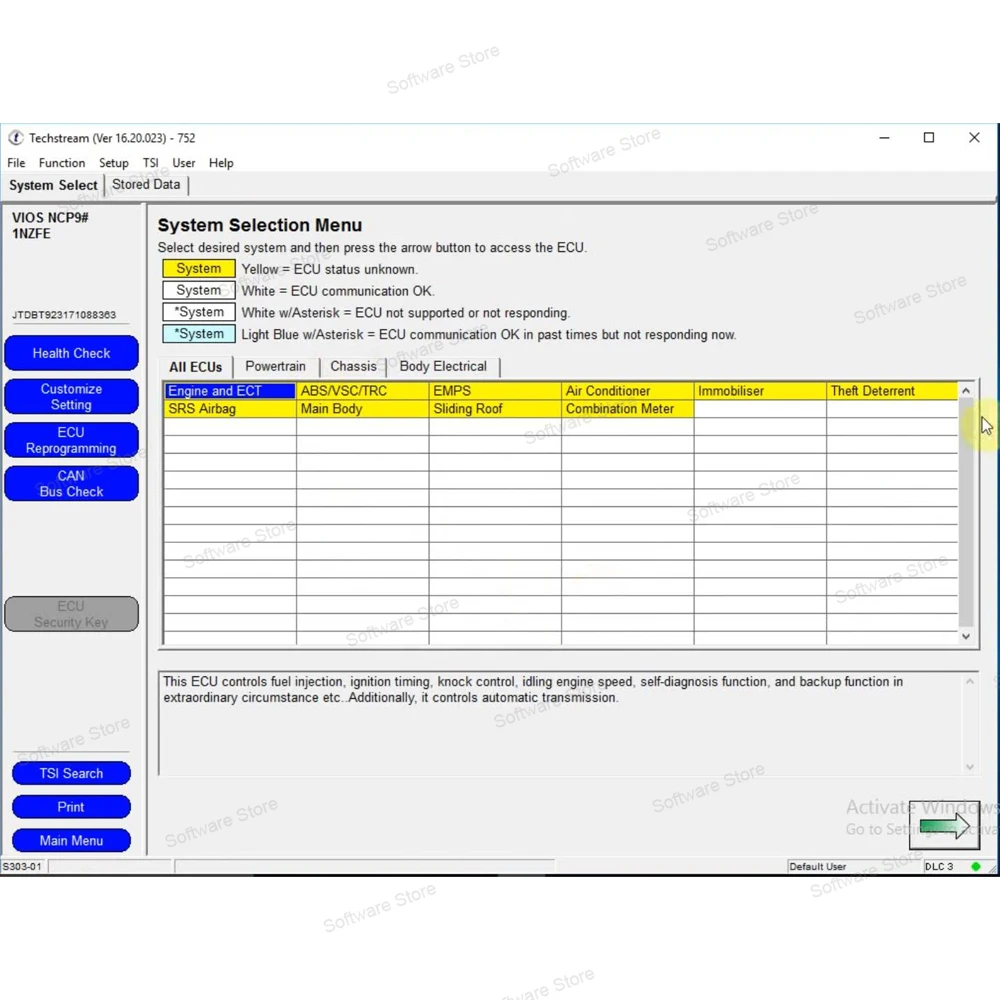This screenshot has height=1000, width=1000.
Task: Click the light blue *System legend swatch
Action: click(x=198, y=334)
